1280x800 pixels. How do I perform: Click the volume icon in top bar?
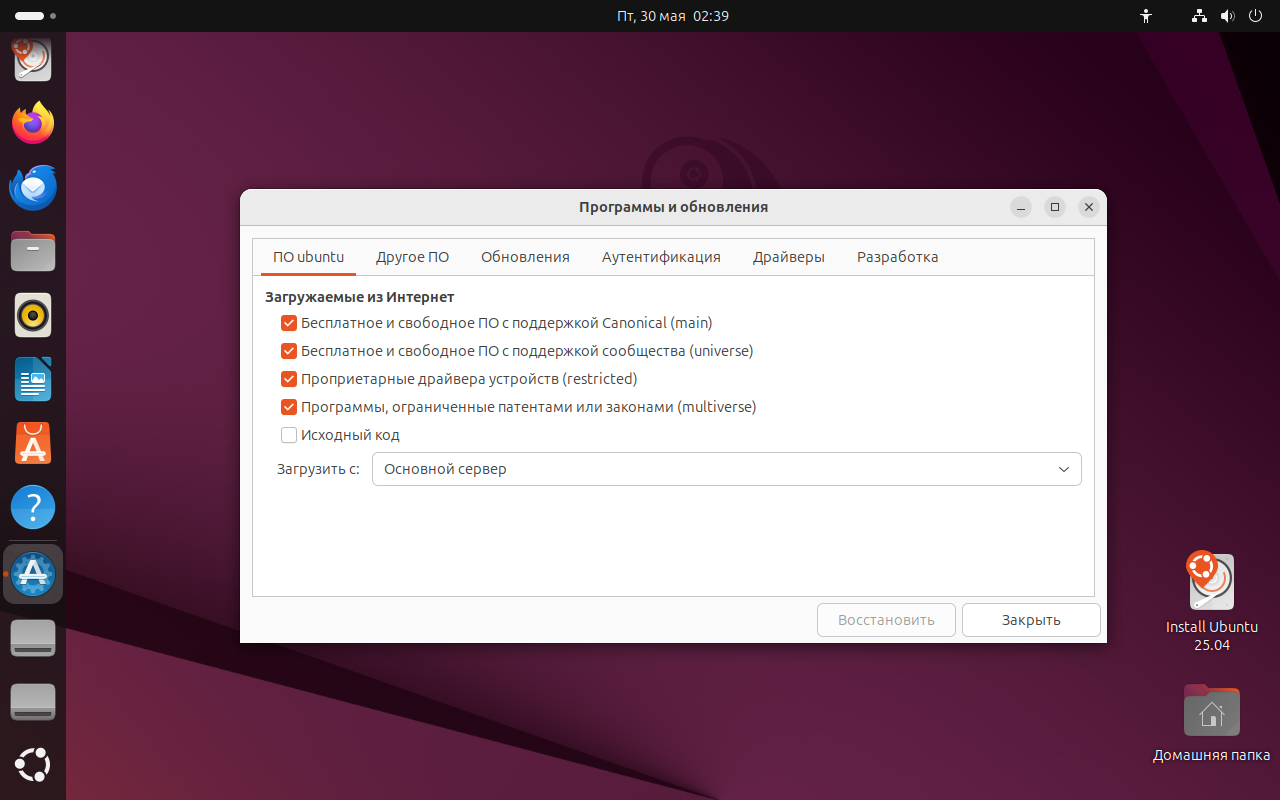pos(1228,16)
